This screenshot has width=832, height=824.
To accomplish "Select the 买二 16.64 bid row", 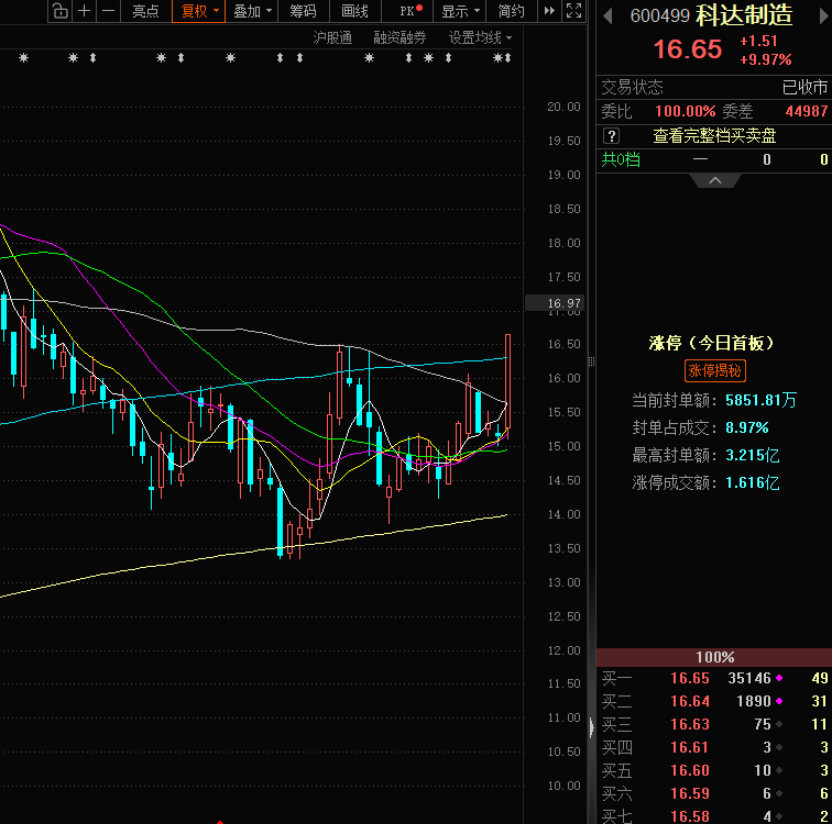I will 714,701.
